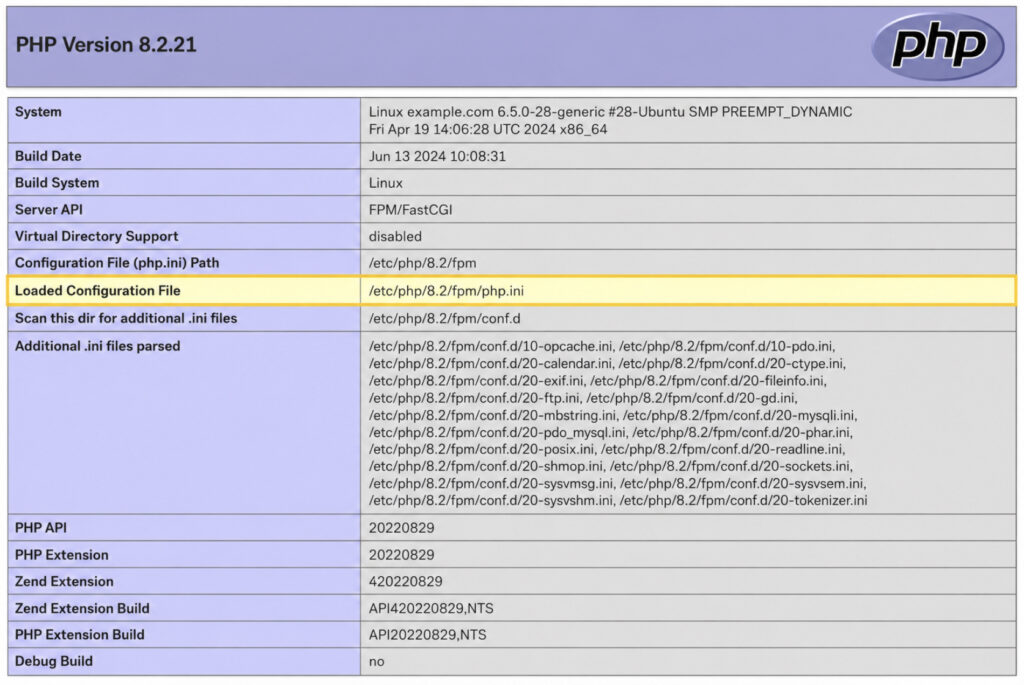Click the 'PHP Extension' label
This screenshot has width=1024, height=685.
(61, 554)
